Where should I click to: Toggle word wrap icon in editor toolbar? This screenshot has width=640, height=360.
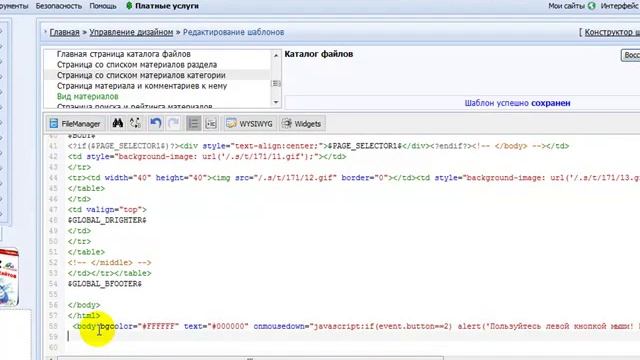coord(211,123)
